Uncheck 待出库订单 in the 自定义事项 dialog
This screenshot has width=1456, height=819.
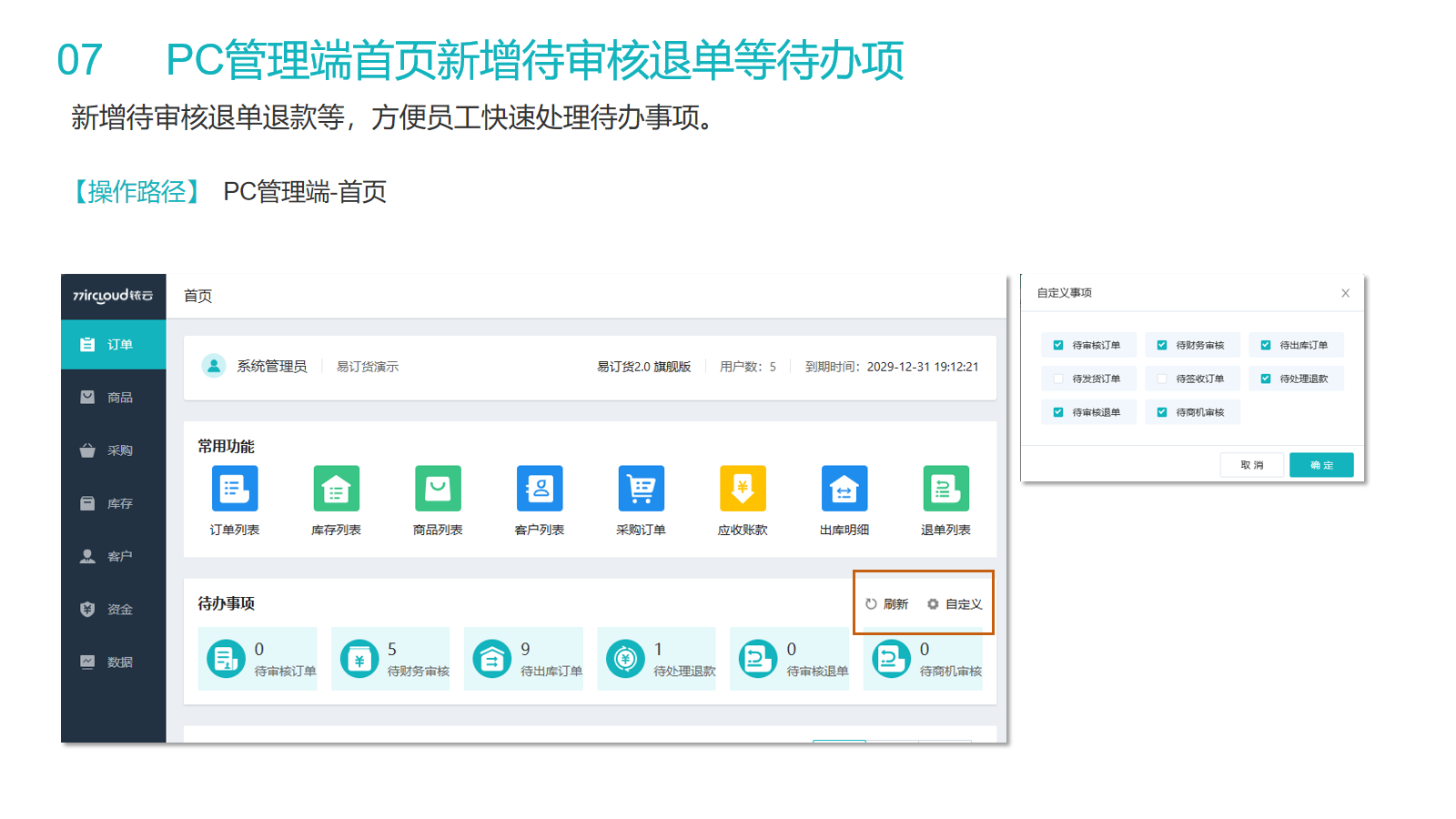pyautogui.click(x=1266, y=345)
